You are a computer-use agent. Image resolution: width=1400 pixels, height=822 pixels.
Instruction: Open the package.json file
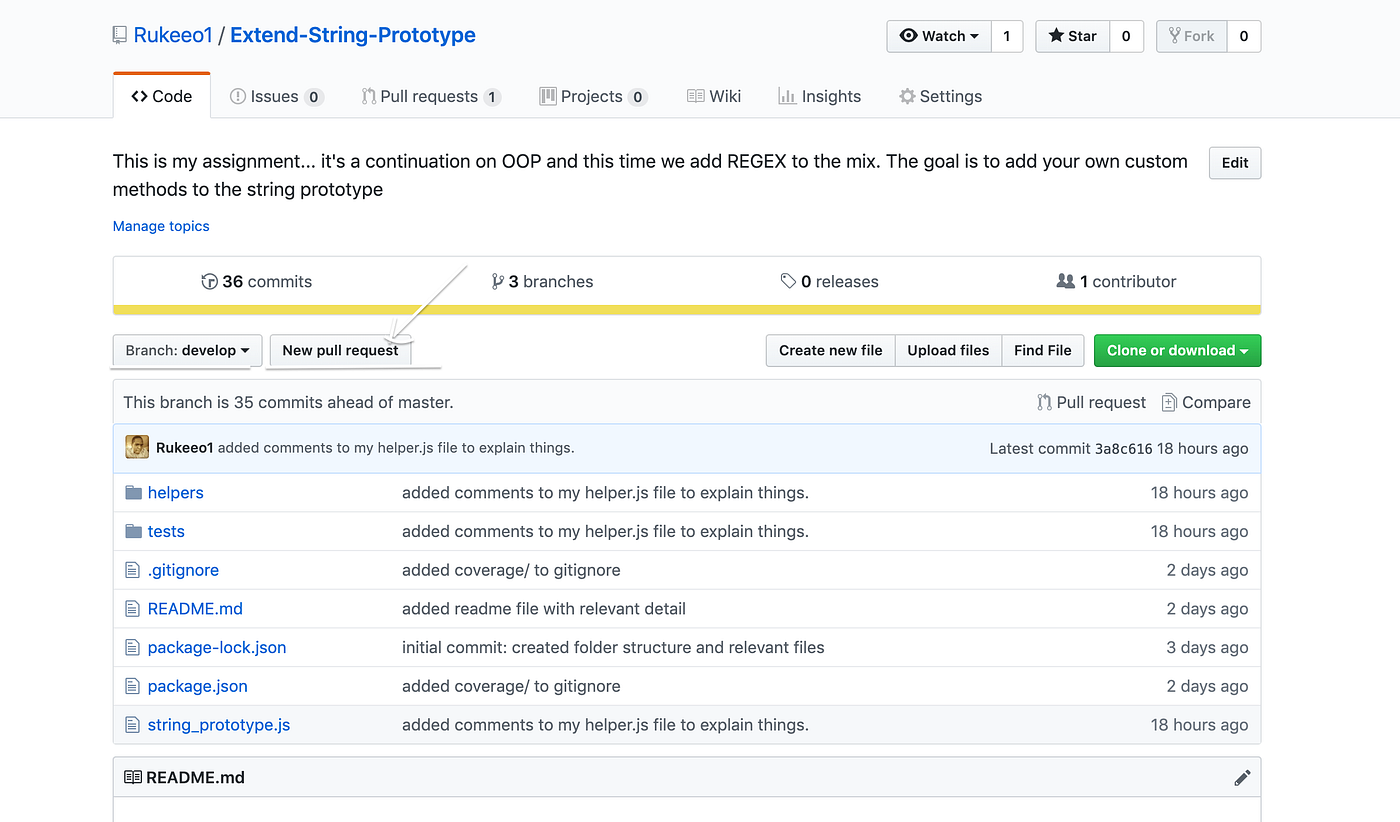pos(197,686)
